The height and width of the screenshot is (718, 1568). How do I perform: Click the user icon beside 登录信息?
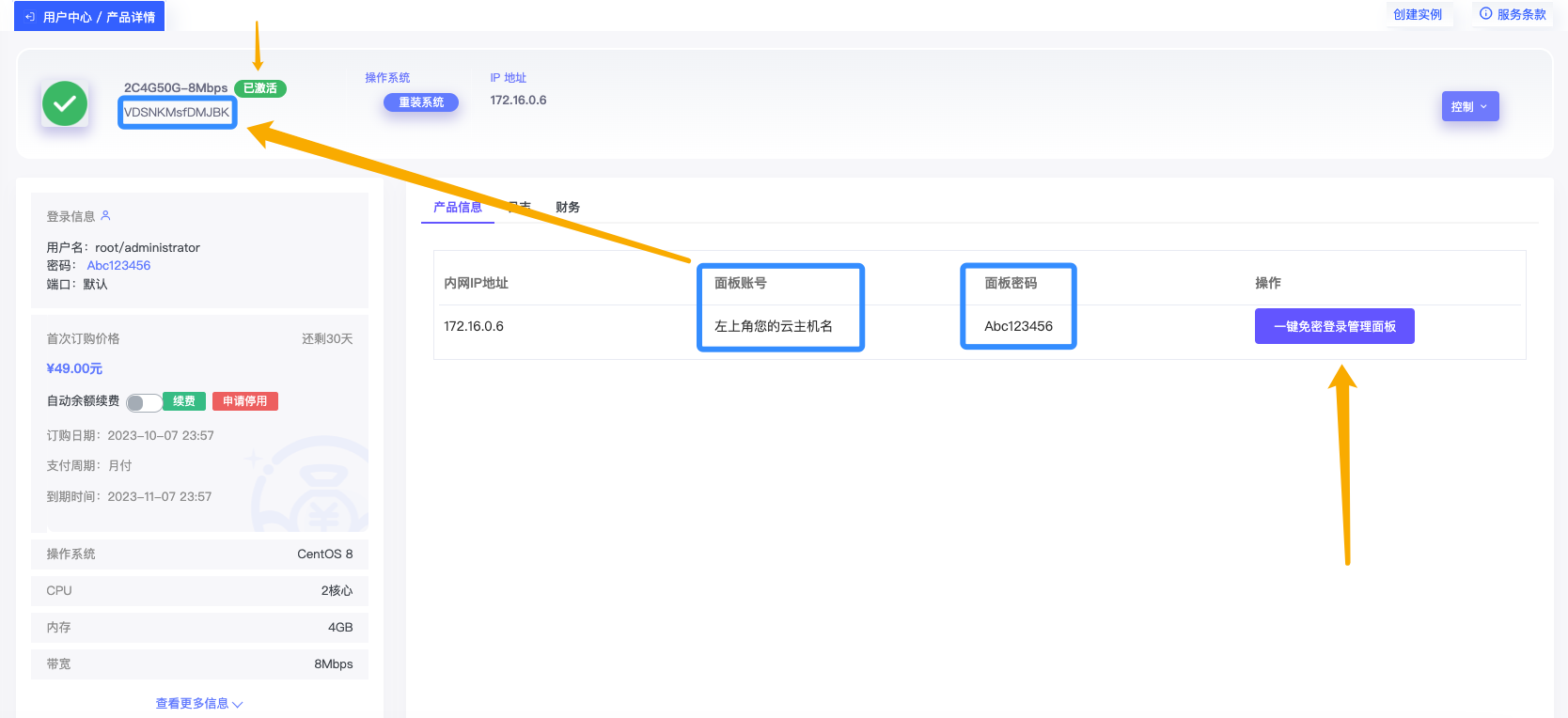[106, 215]
